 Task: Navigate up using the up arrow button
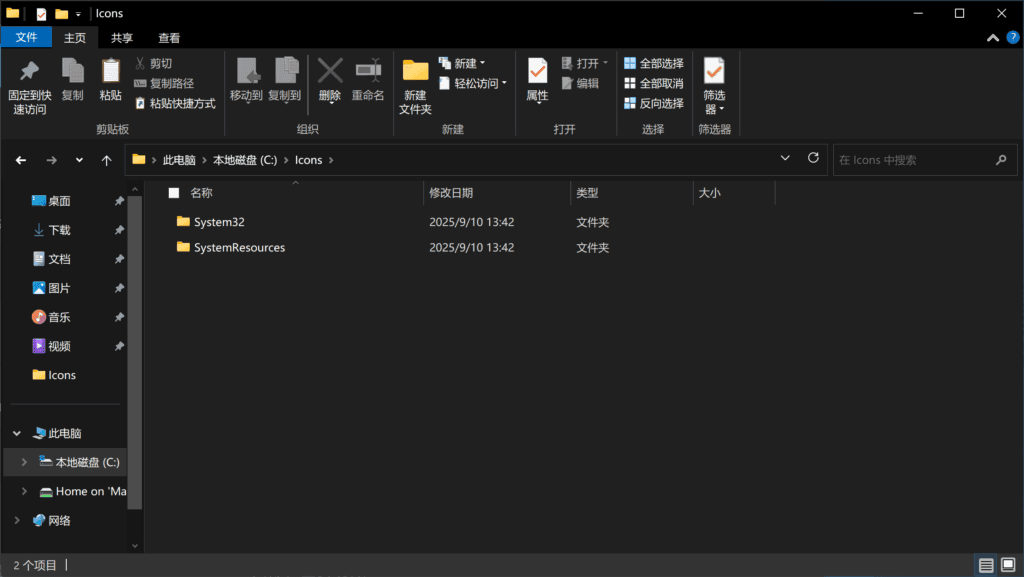[x=106, y=159]
